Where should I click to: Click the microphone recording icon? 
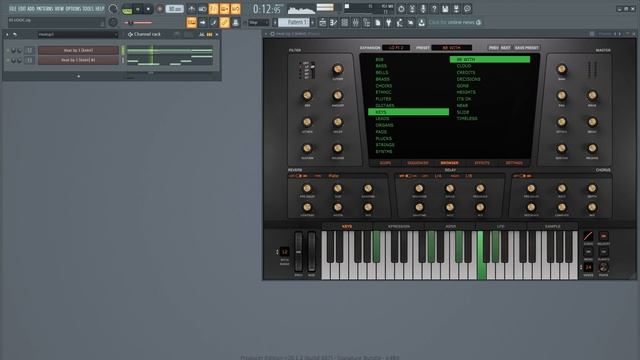(423, 9)
